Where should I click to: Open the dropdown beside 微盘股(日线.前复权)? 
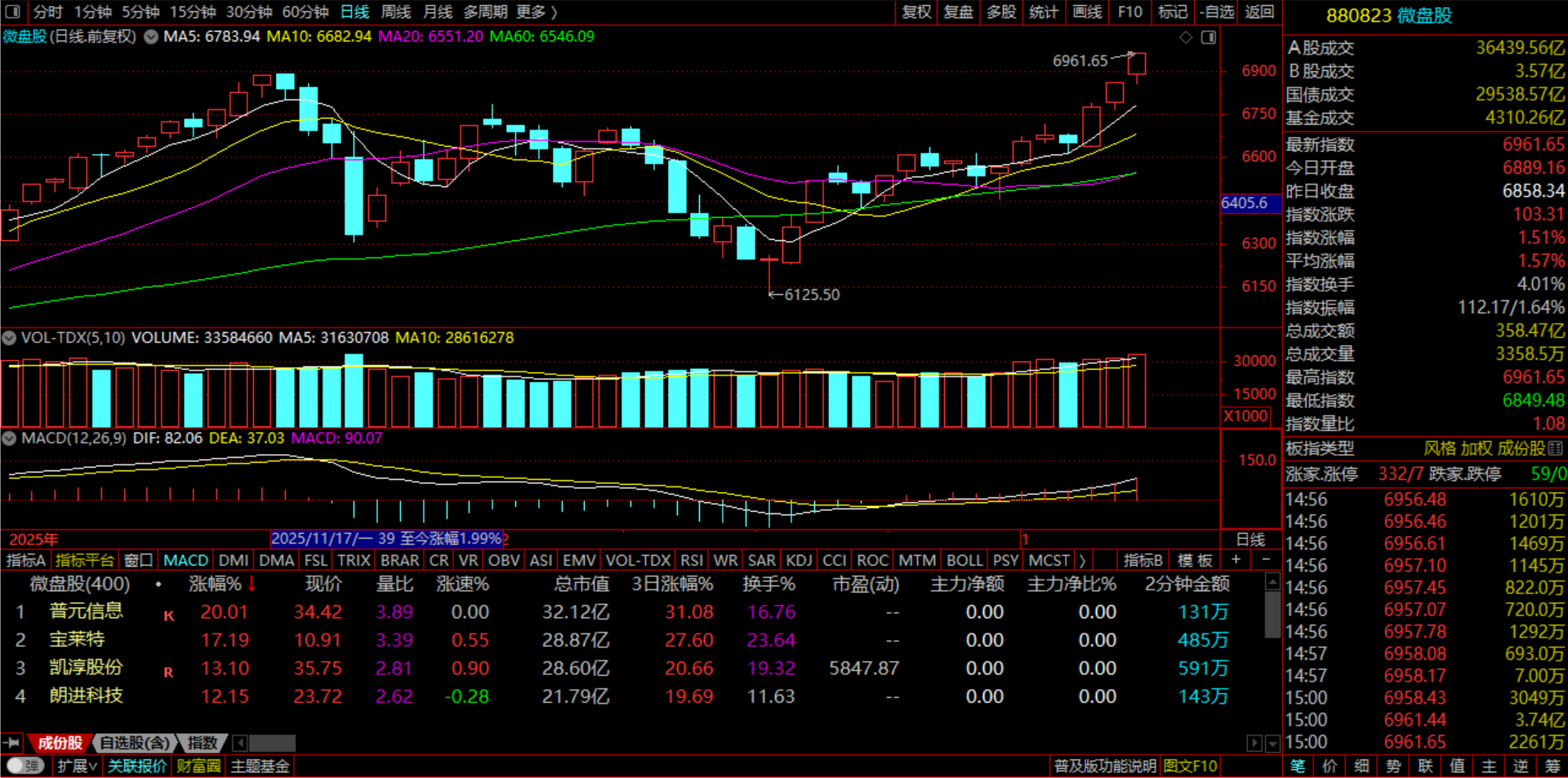point(151,37)
